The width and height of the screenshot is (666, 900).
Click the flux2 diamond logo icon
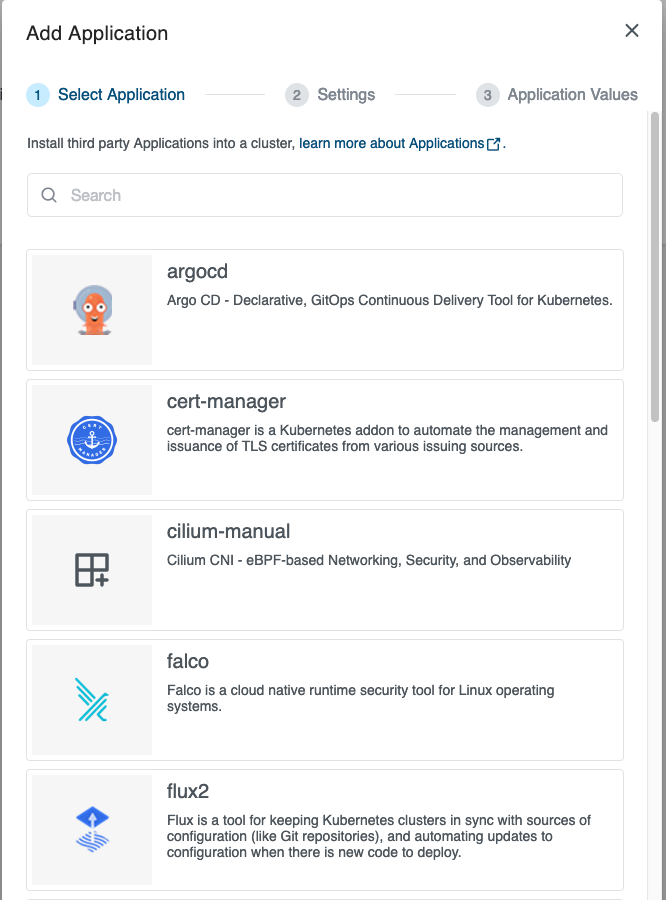91,830
